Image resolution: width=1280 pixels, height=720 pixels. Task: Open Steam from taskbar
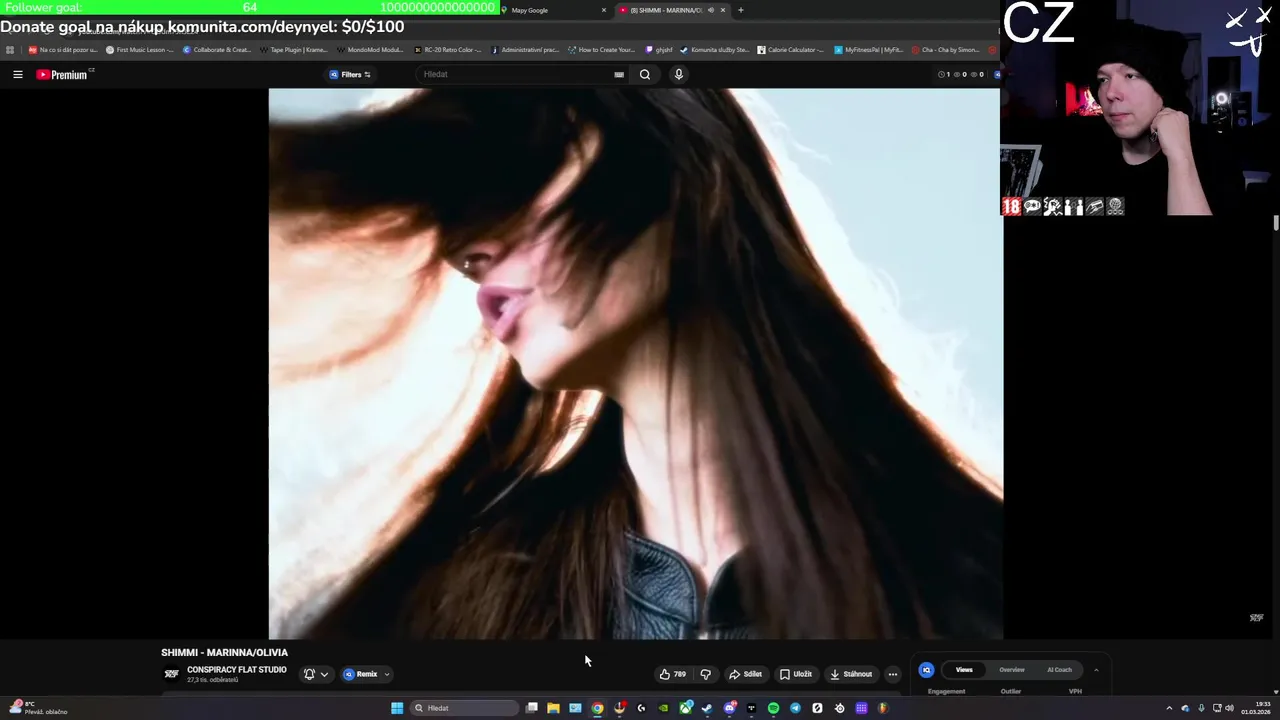click(x=707, y=708)
